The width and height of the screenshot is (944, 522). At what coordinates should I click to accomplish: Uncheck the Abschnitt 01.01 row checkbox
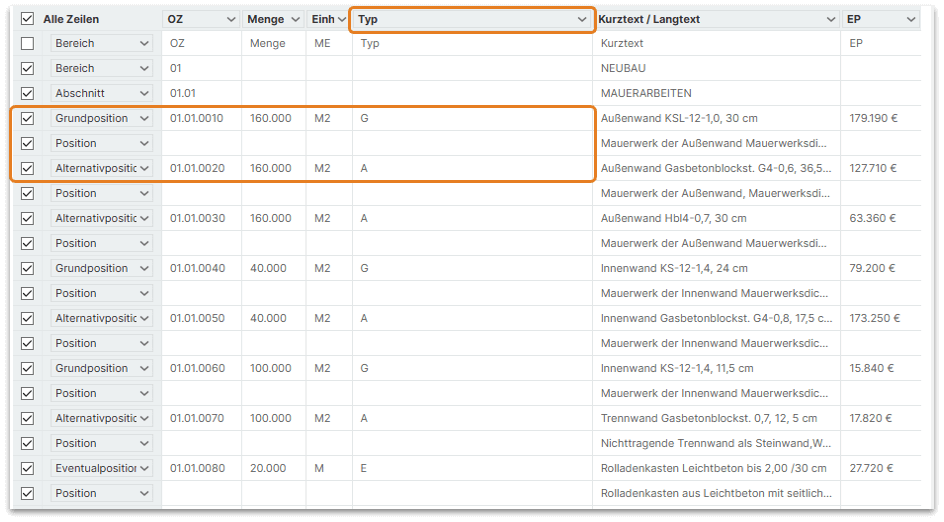pos(27,94)
